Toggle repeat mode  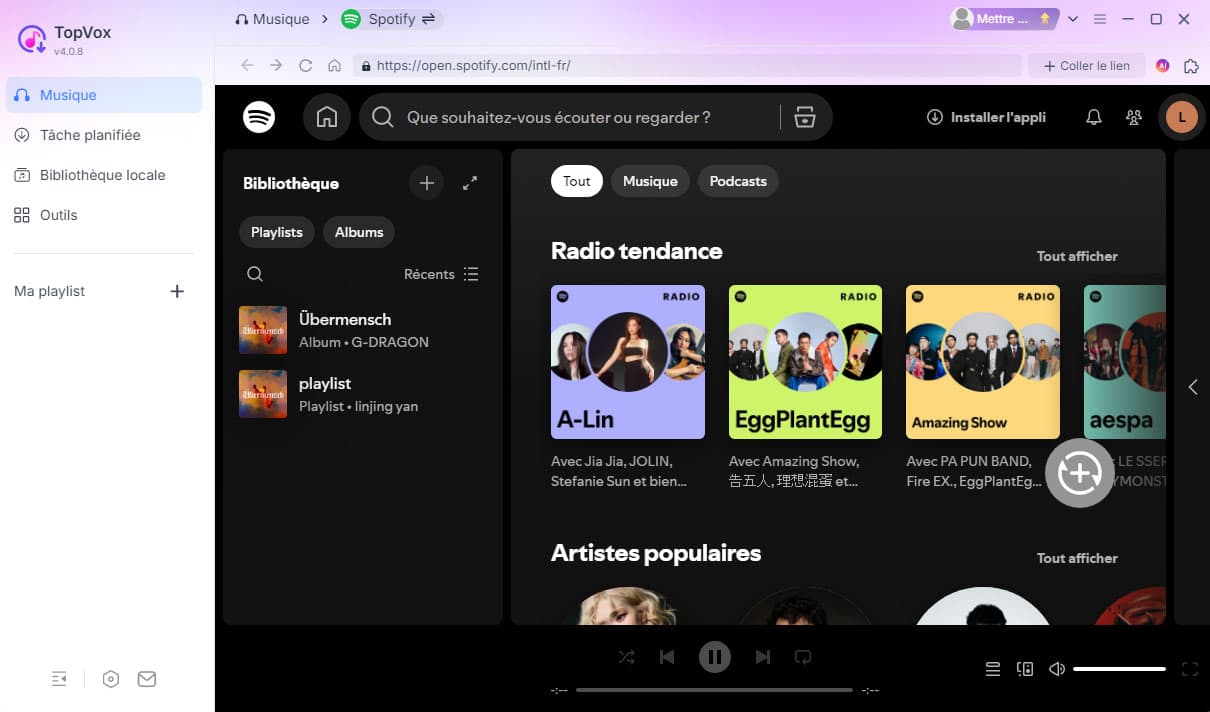tap(802, 657)
